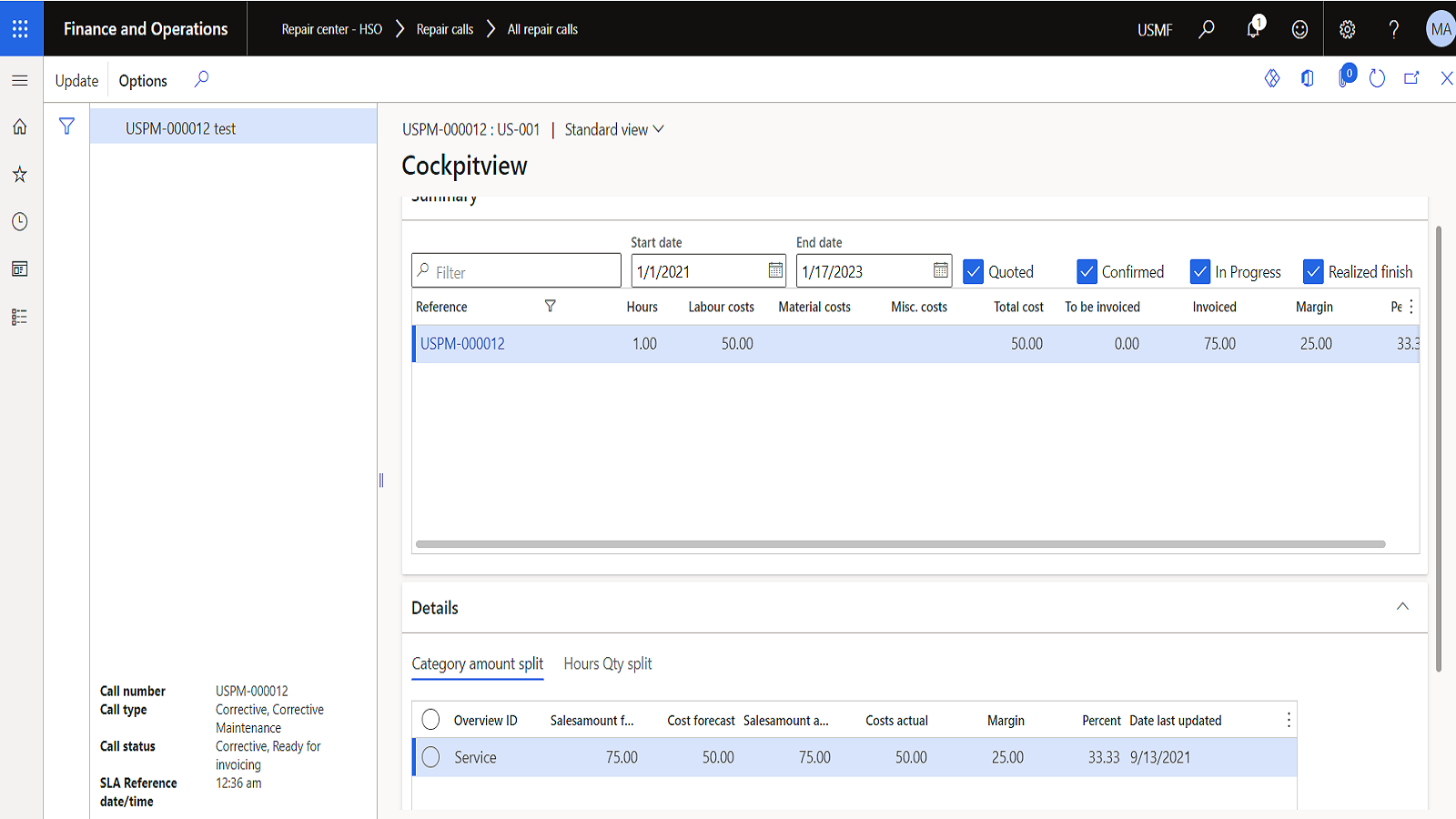1456x819 pixels.
Task: Switch to Hours Qty split tab
Action: pos(607,663)
